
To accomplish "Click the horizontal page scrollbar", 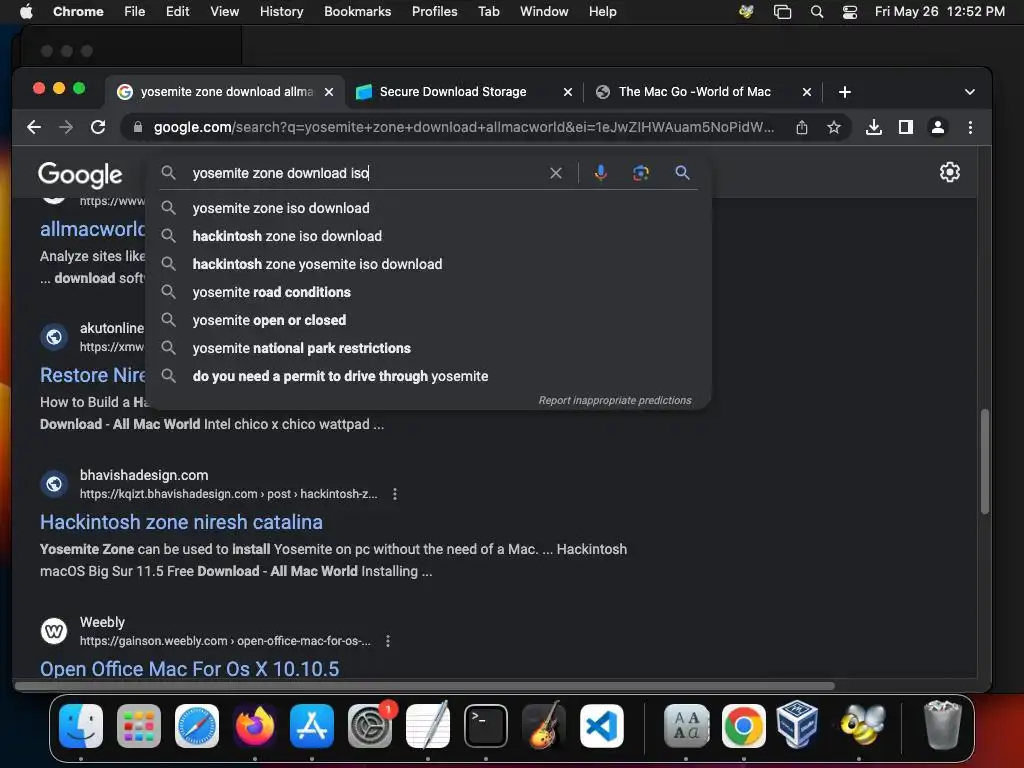I will (424, 686).
